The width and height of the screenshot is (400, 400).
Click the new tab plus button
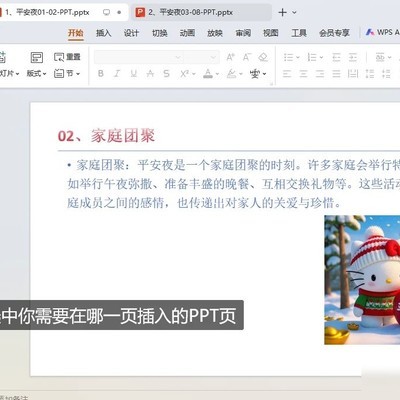[282, 12]
